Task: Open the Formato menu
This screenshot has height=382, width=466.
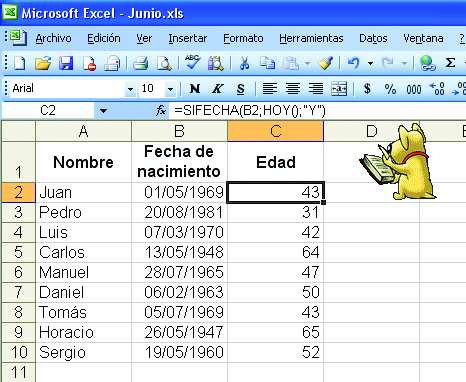Action: pyautogui.click(x=243, y=38)
